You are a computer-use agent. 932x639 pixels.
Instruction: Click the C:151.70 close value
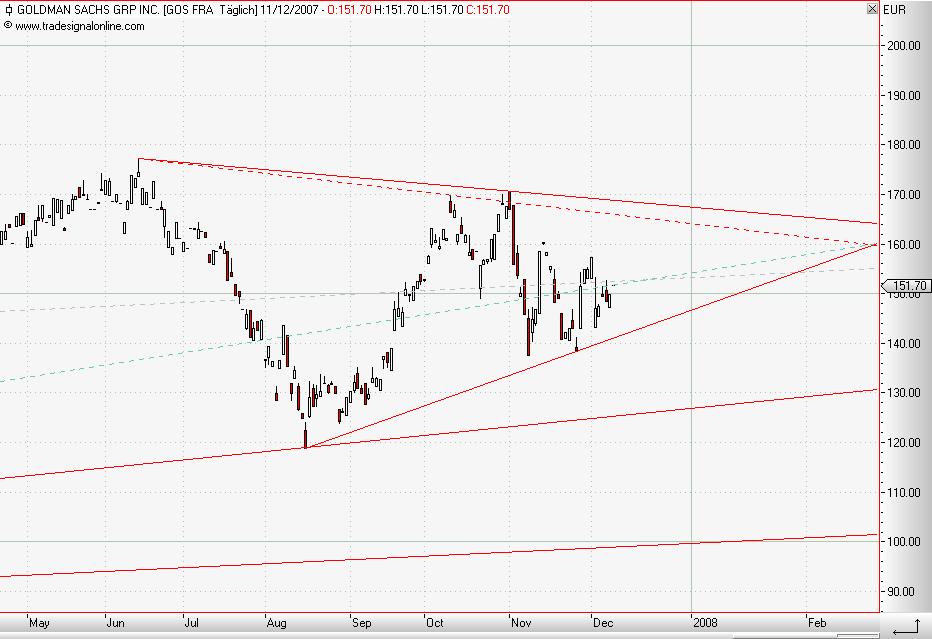tap(488, 10)
